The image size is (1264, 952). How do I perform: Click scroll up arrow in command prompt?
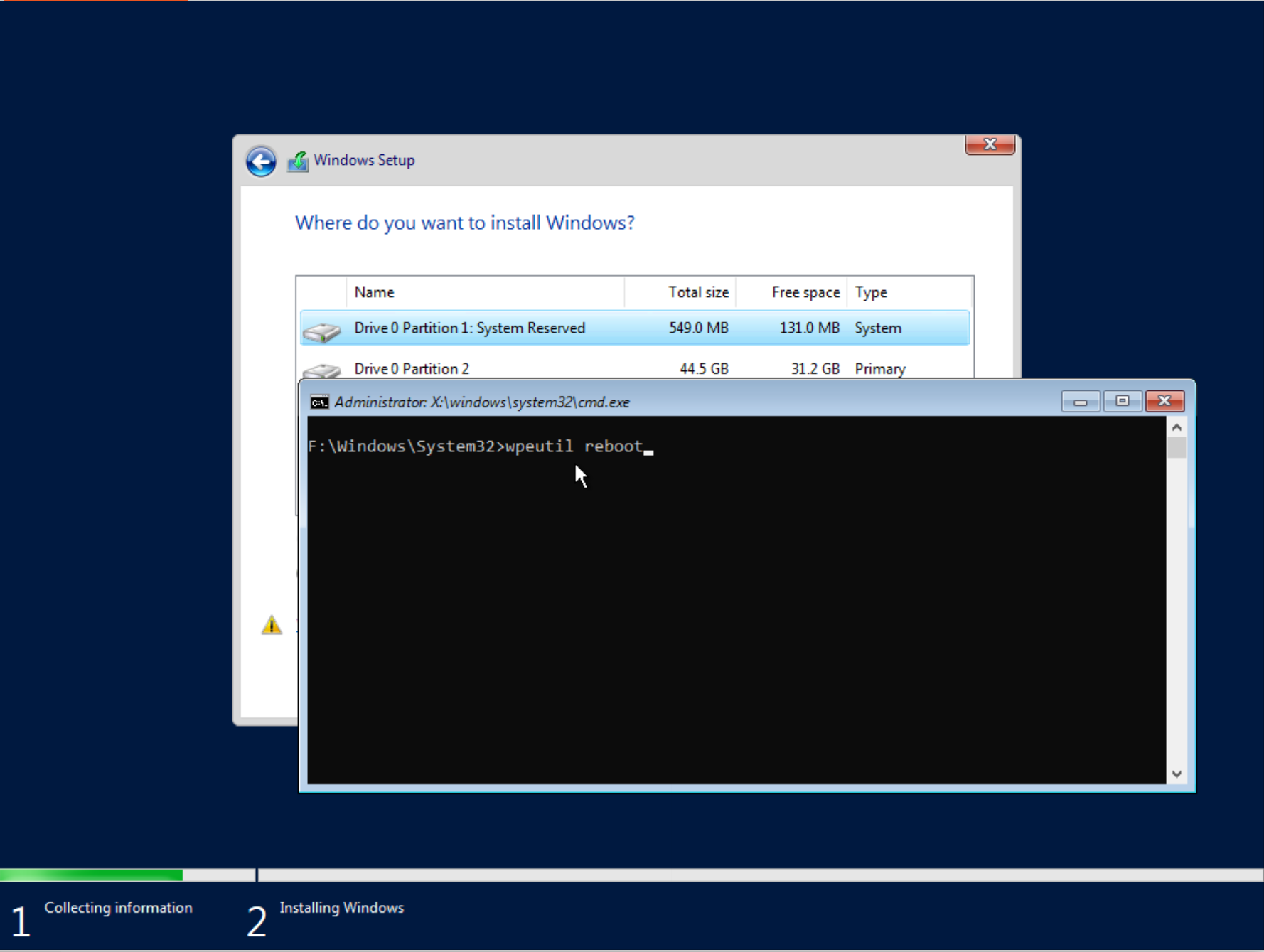1177,427
